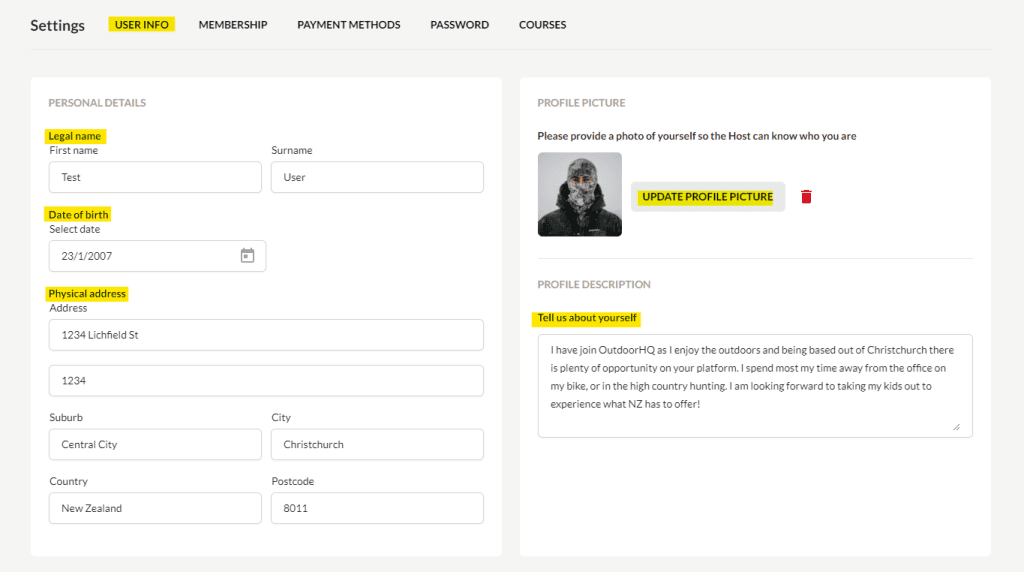
Task: Click inside the Tell us about yourself textarea
Action: point(755,386)
